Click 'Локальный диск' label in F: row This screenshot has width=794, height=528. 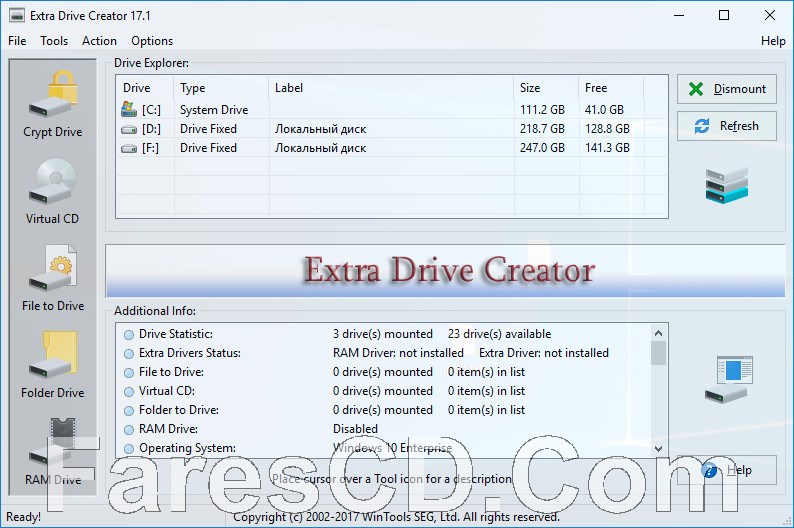321,149
